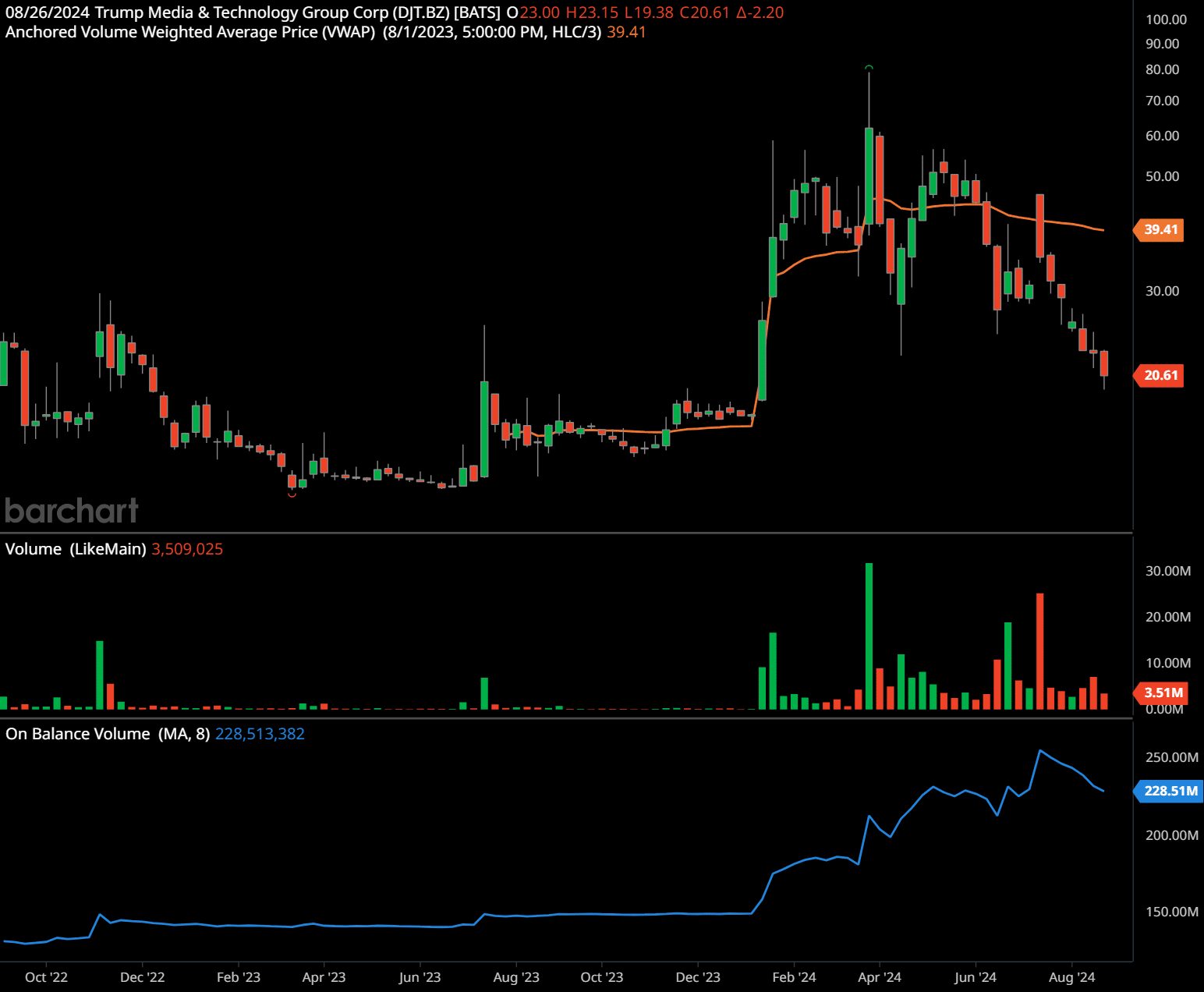Click the OBV value 228,513,382 in the header

click(260, 734)
